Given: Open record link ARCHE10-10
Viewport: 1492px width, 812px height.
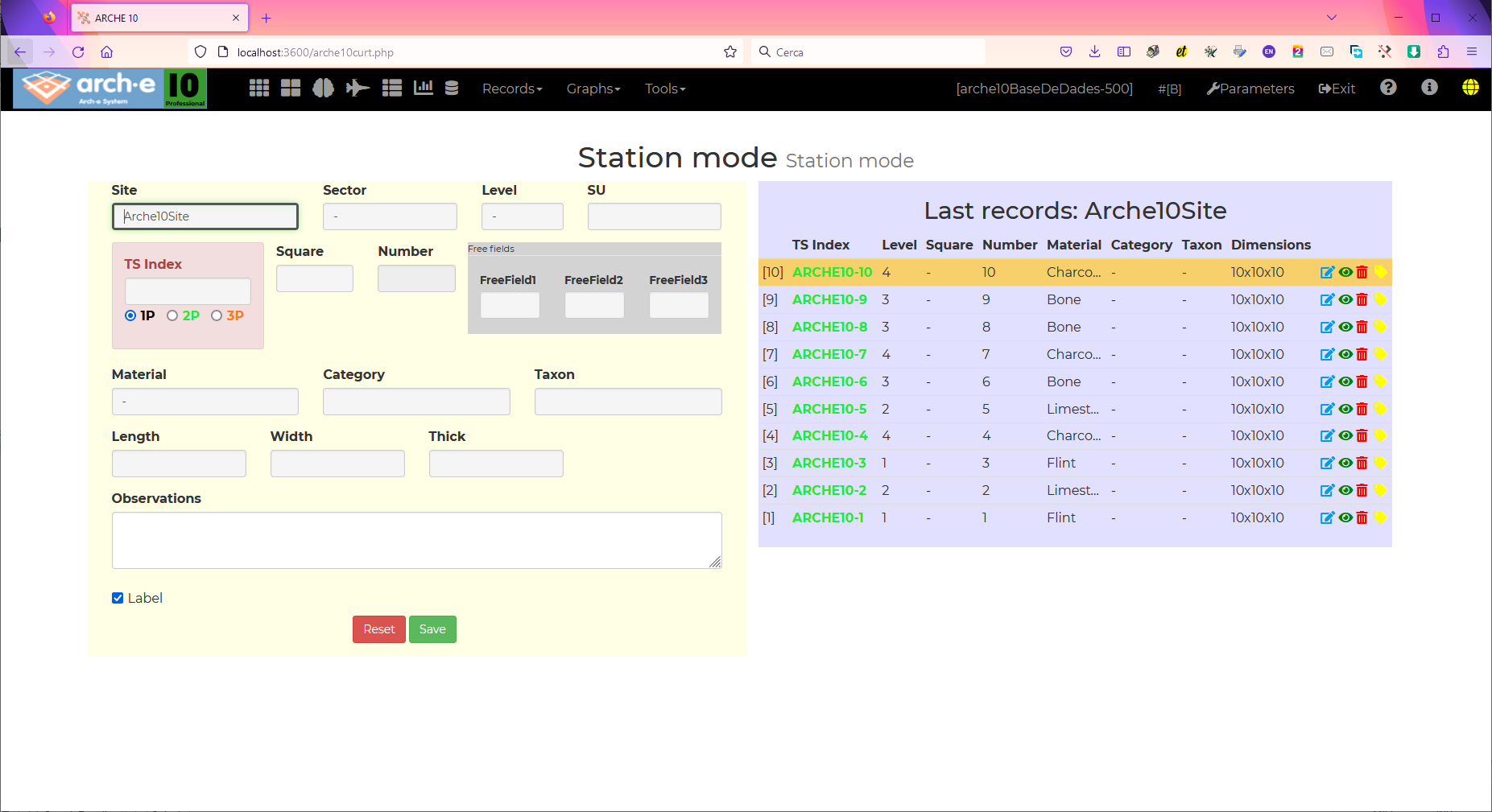Looking at the screenshot, I should (x=832, y=272).
